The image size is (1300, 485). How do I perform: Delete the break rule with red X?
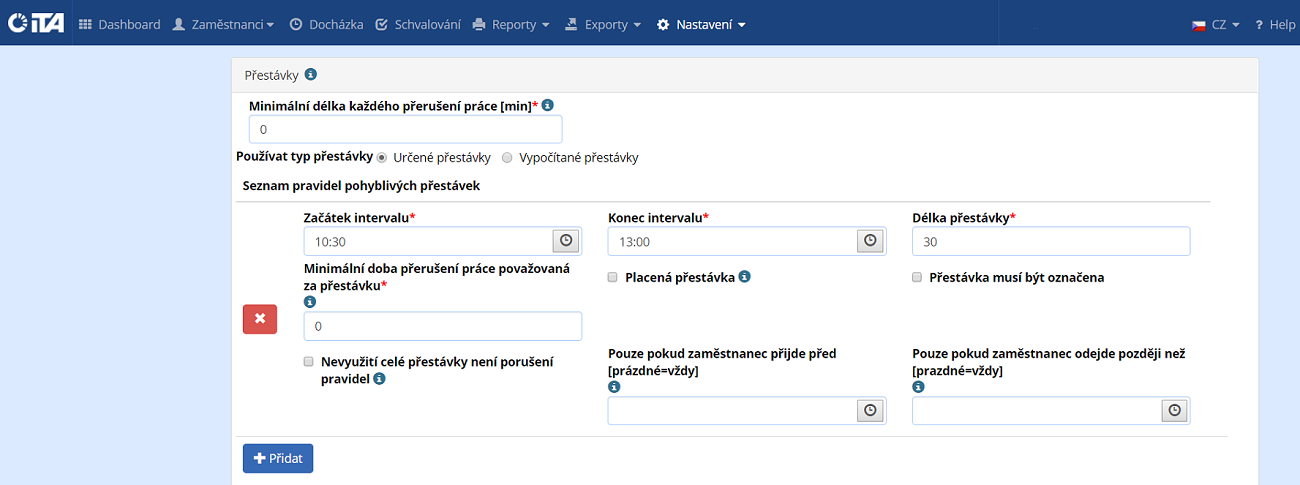pos(260,319)
